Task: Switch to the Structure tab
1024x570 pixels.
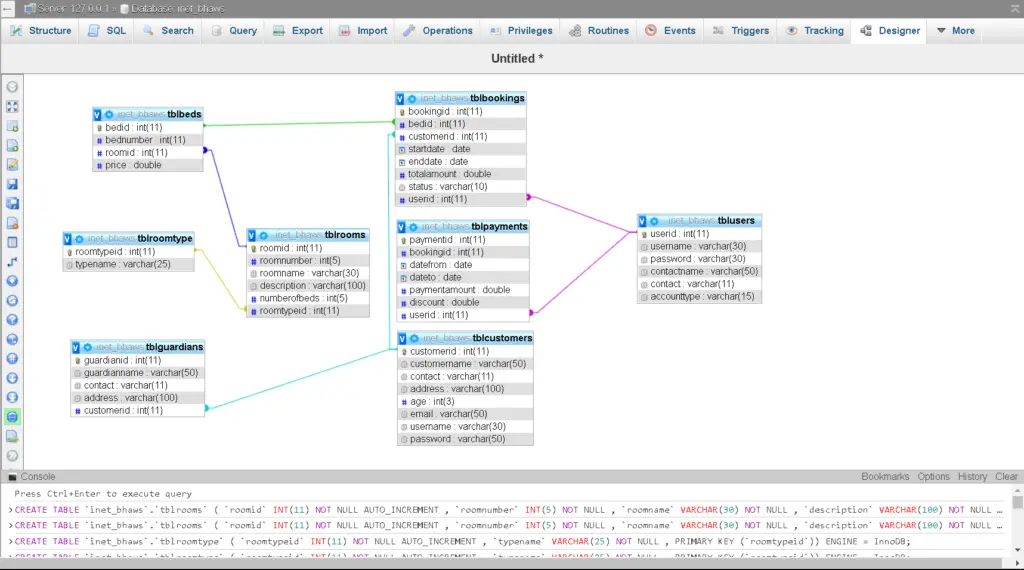Action: (40, 31)
